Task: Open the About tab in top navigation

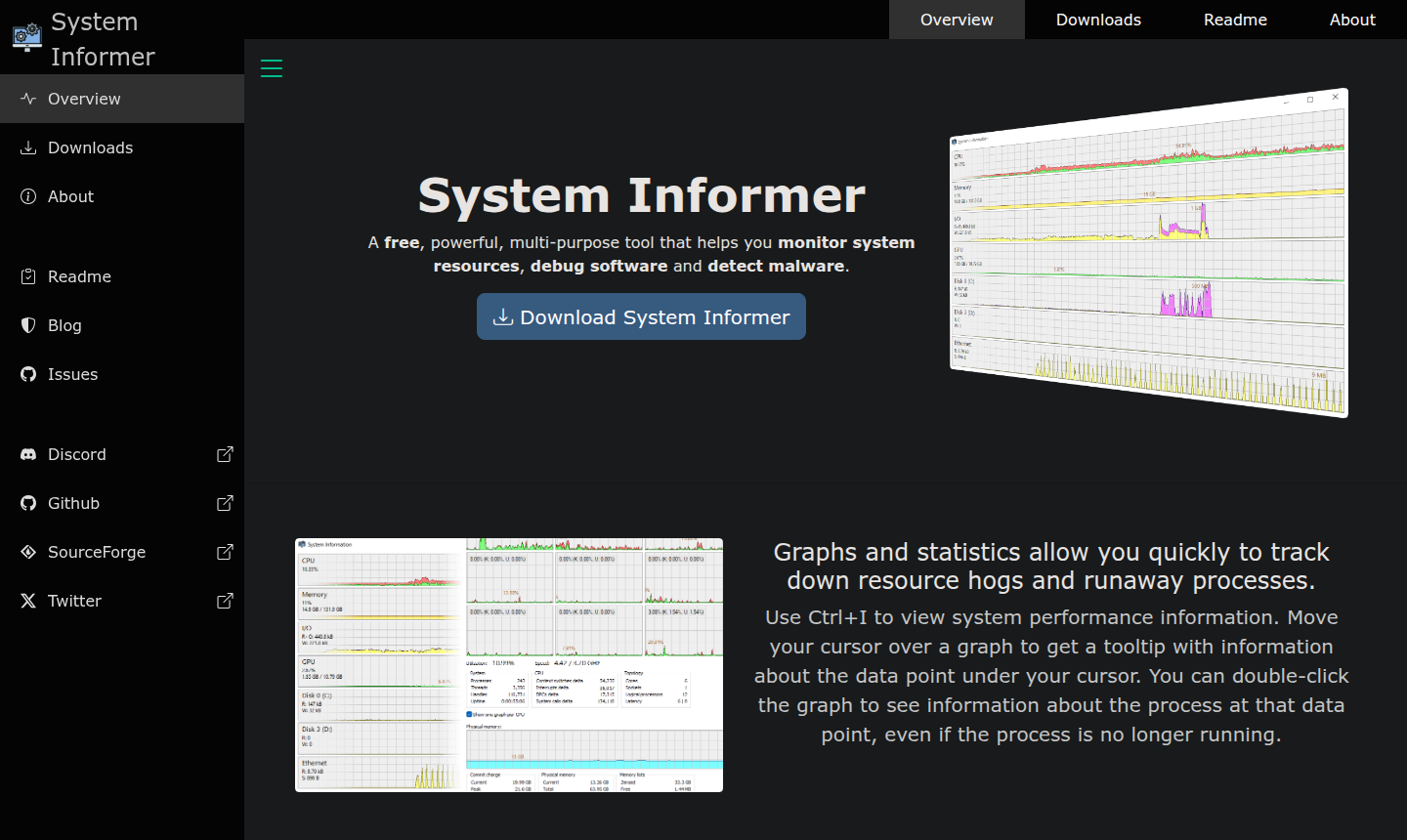Action: [x=1352, y=20]
